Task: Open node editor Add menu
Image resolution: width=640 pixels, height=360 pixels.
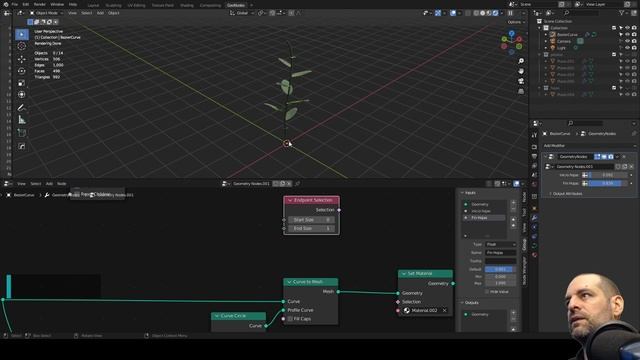Action: click(x=49, y=184)
